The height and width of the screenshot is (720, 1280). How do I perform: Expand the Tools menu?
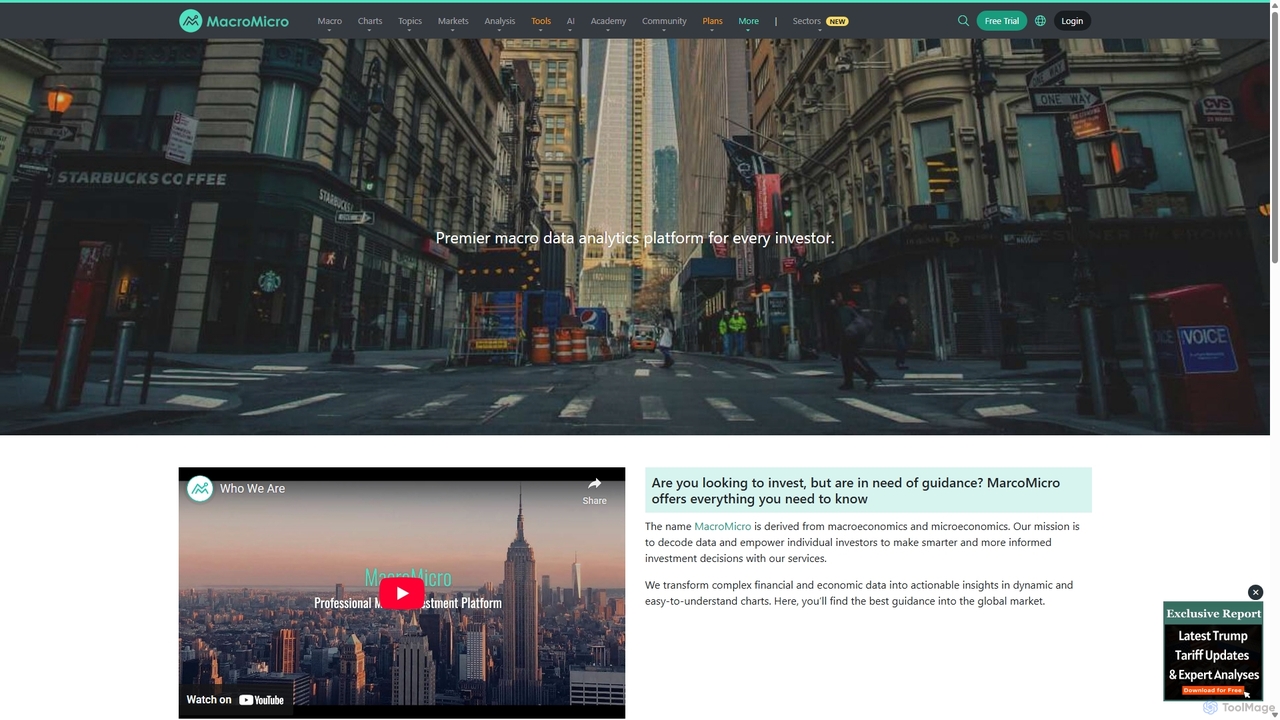(541, 21)
